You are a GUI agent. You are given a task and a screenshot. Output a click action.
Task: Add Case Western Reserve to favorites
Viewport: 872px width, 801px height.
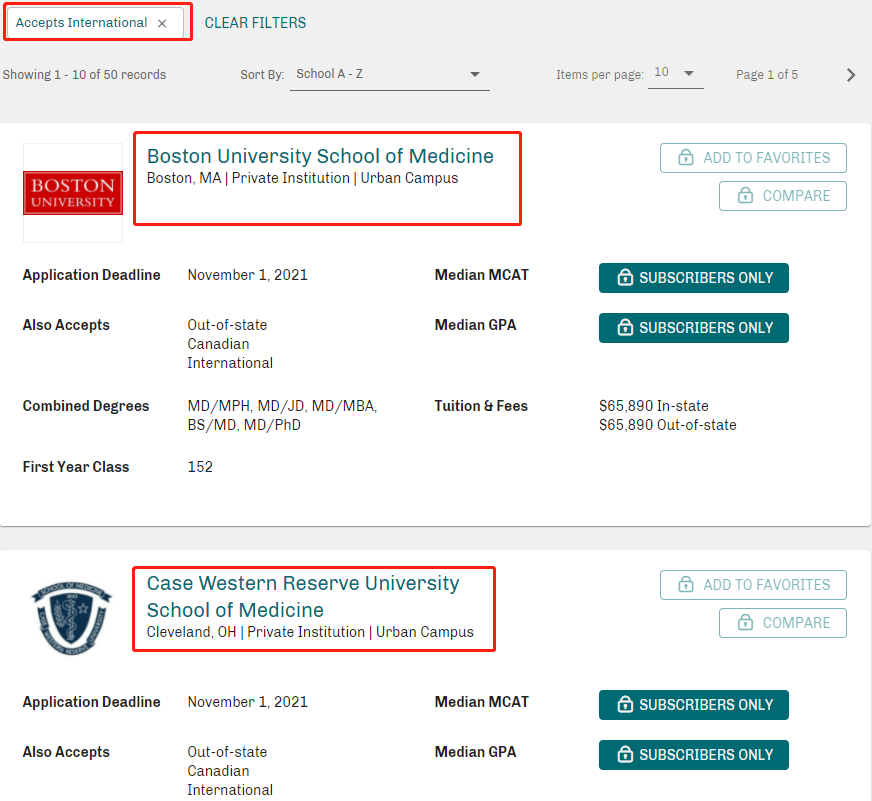tap(753, 585)
